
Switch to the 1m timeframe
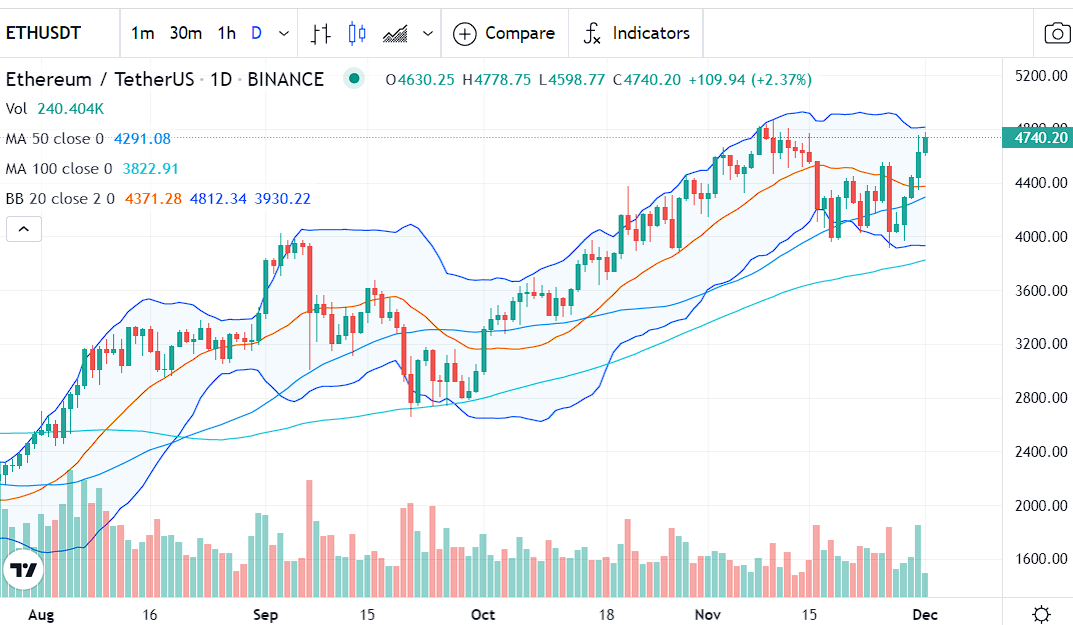[x=142, y=34]
